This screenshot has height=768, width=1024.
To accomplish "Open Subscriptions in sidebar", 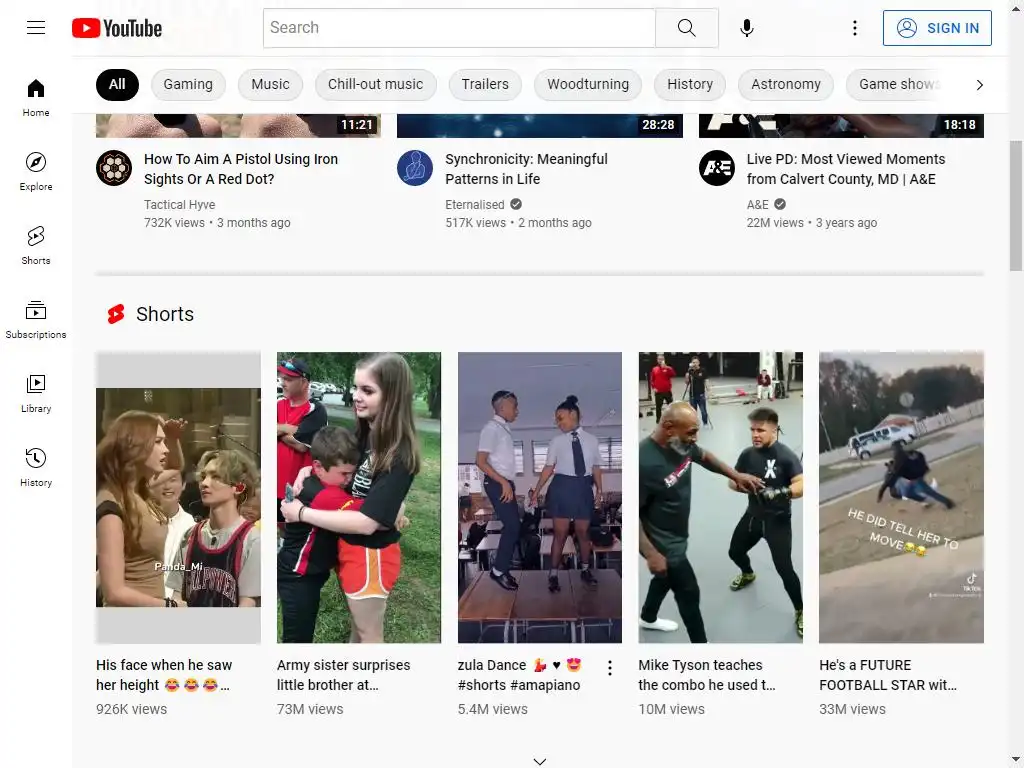I will tap(36, 319).
